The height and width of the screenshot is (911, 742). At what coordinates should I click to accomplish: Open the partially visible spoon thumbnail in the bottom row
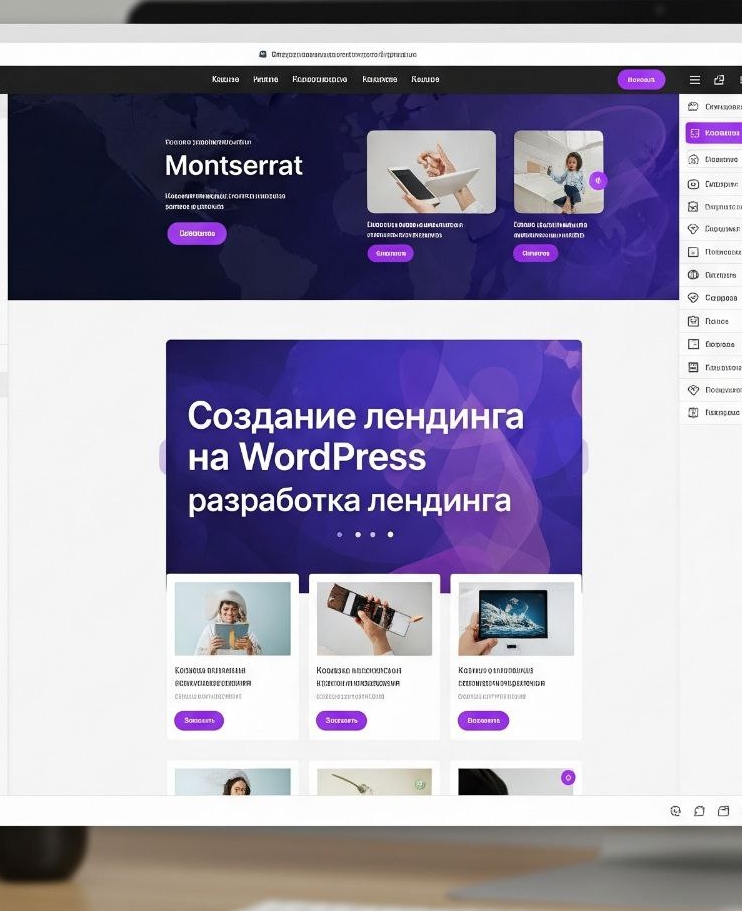374,781
